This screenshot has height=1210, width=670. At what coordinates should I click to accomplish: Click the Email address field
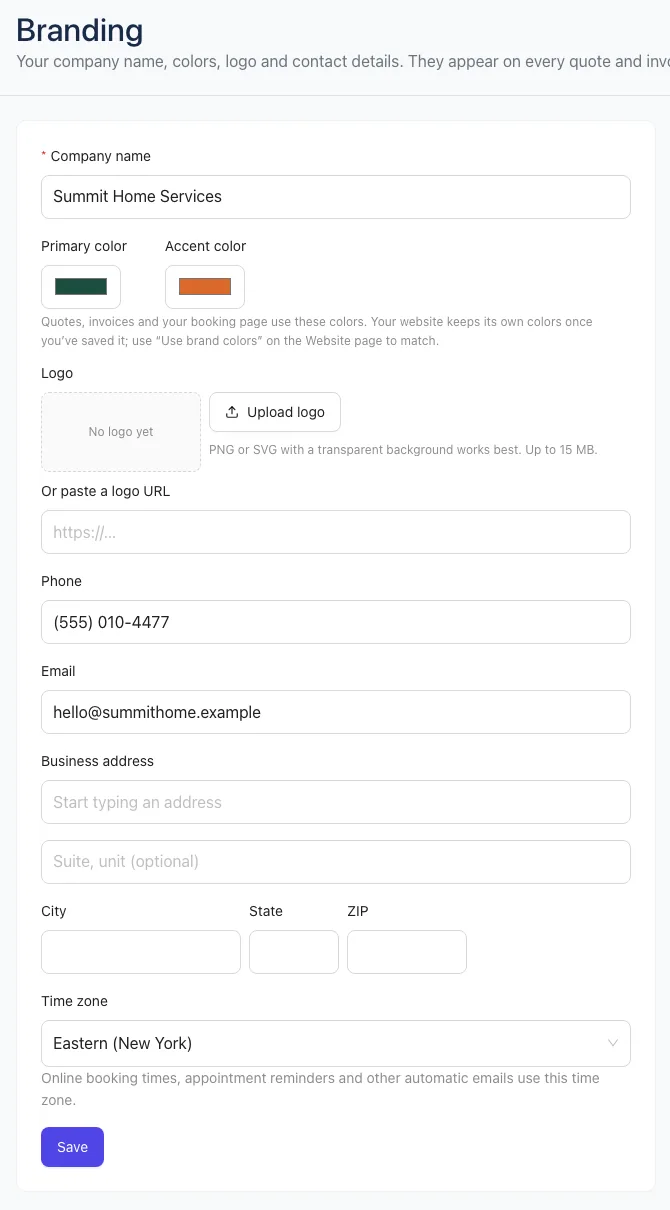[x=335, y=712]
